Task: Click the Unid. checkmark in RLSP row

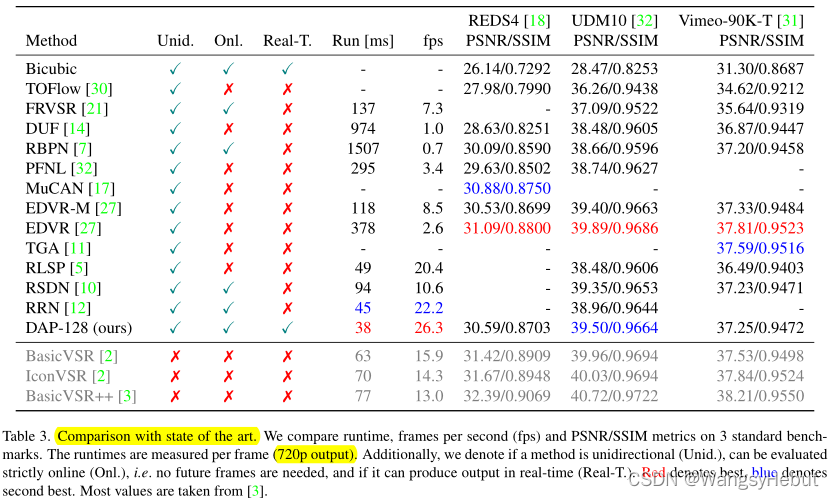Action: pyautogui.click(x=175, y=268)
